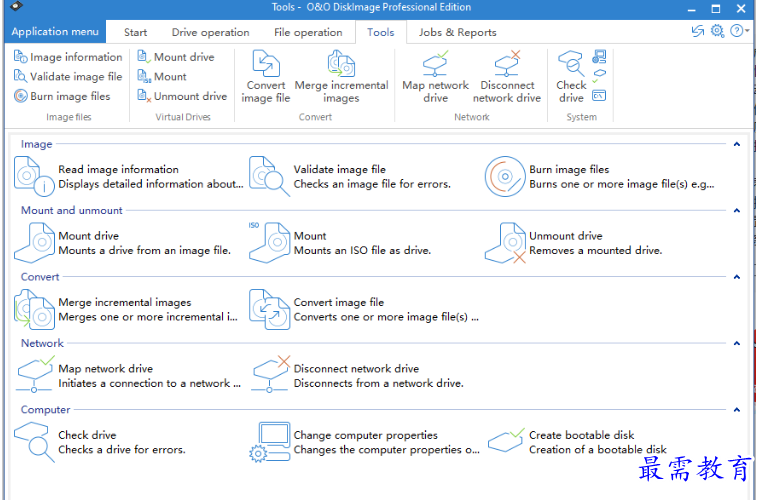Open Mount drive from an image file
This screenshot has height=500, width=760.
point(123,243)
